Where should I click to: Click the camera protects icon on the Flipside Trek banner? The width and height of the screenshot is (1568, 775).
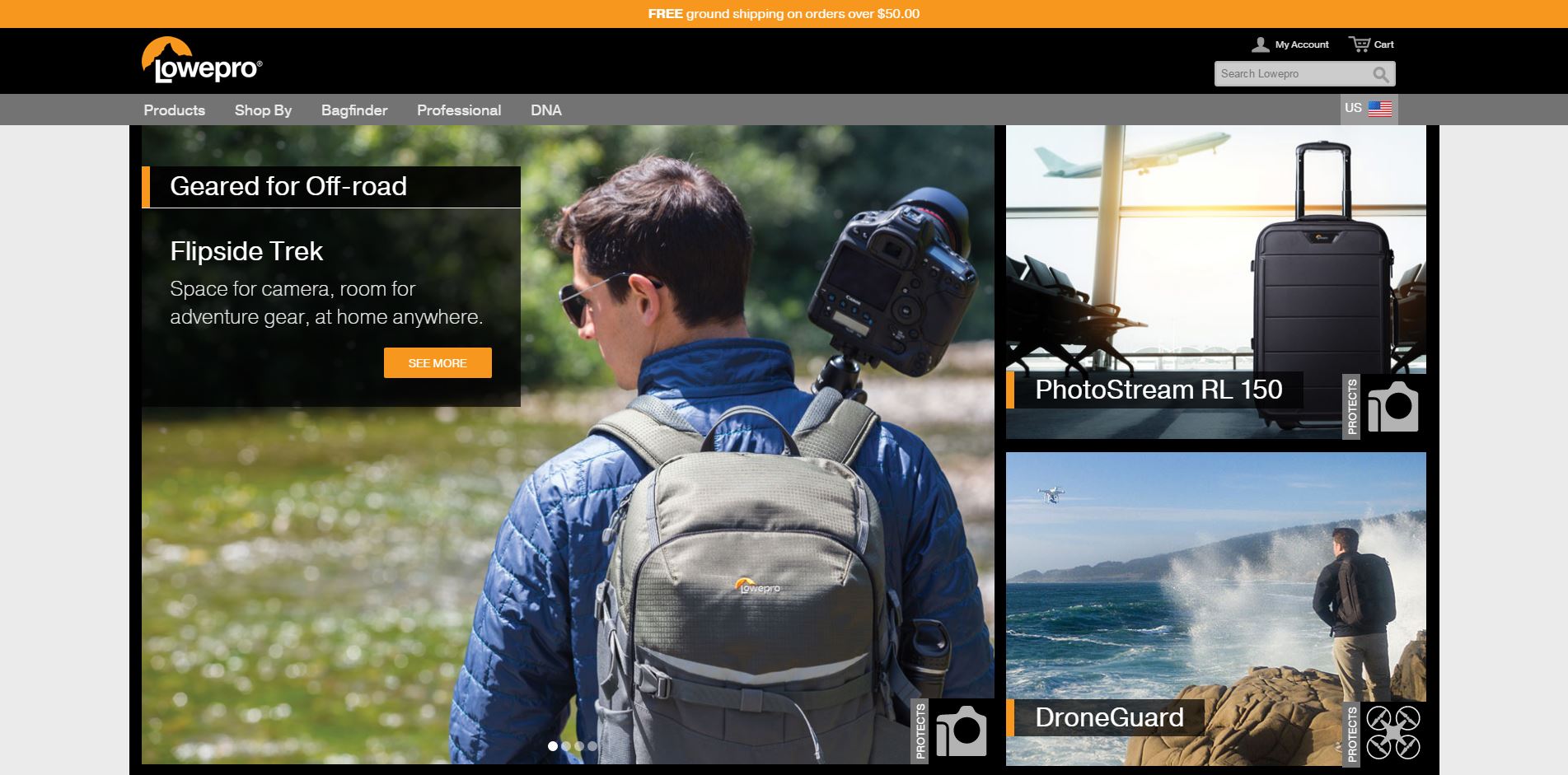961,731
